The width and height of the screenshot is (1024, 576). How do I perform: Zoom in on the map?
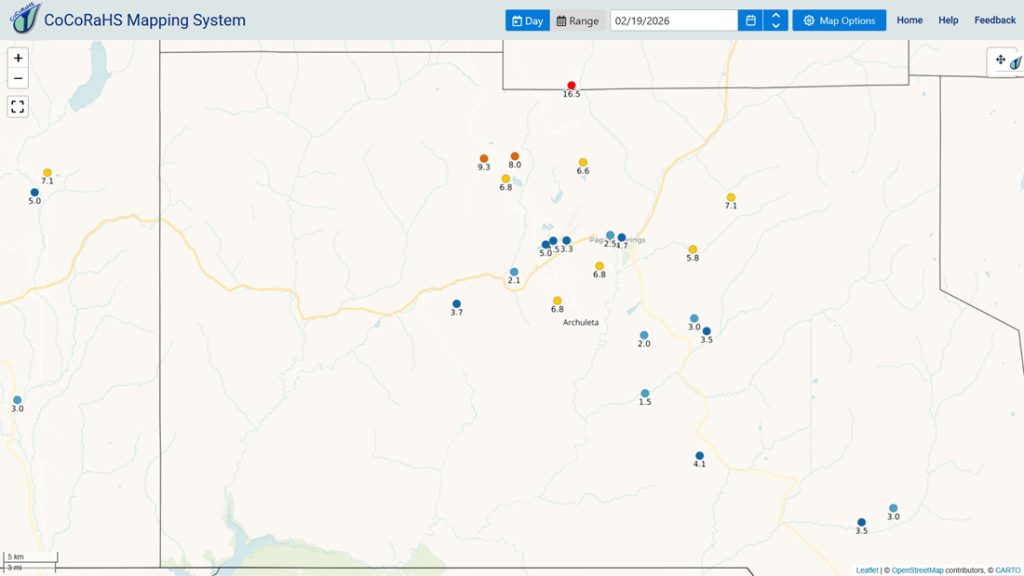18,58
